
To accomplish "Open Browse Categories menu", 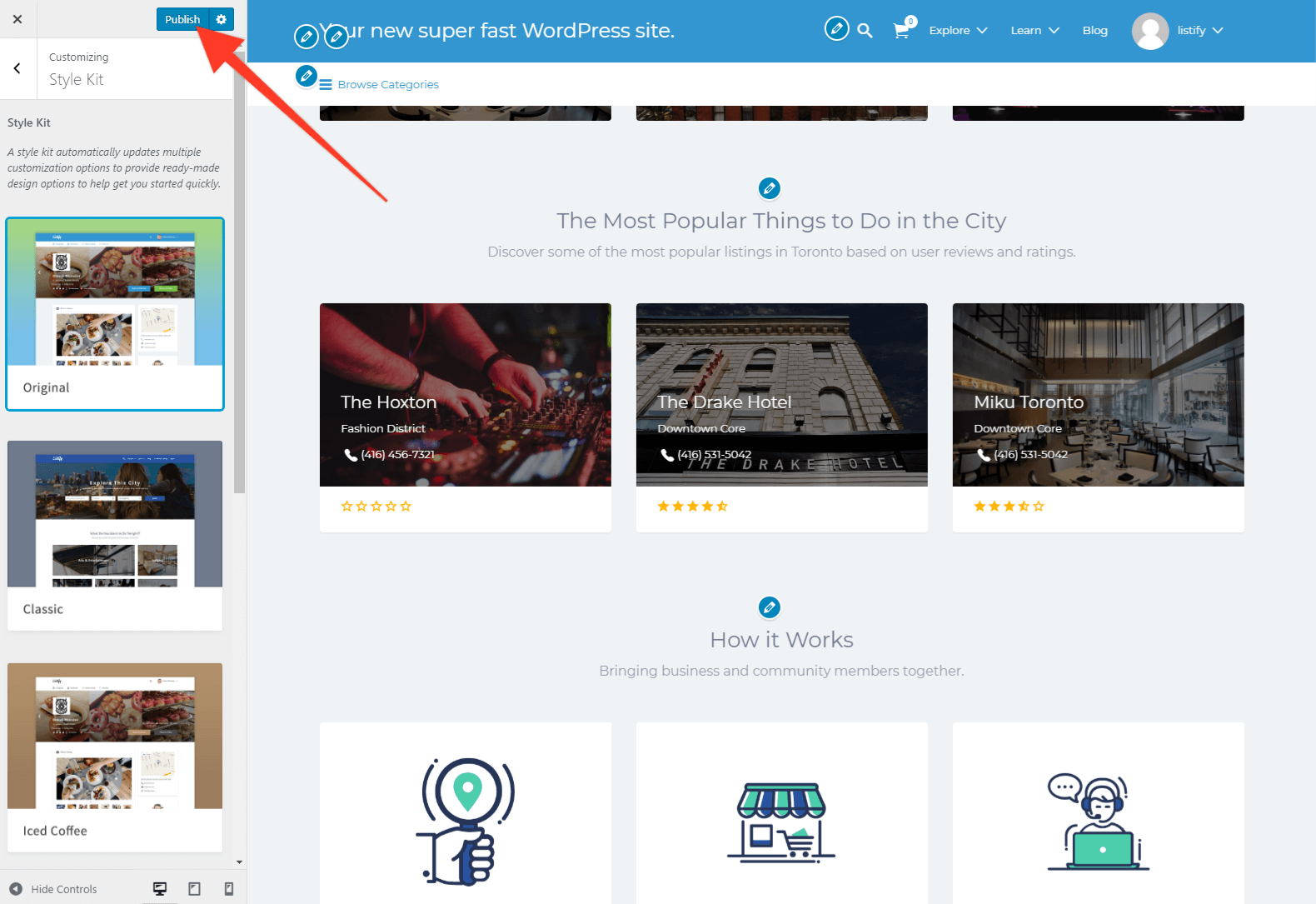I will (x=388, y=85).
